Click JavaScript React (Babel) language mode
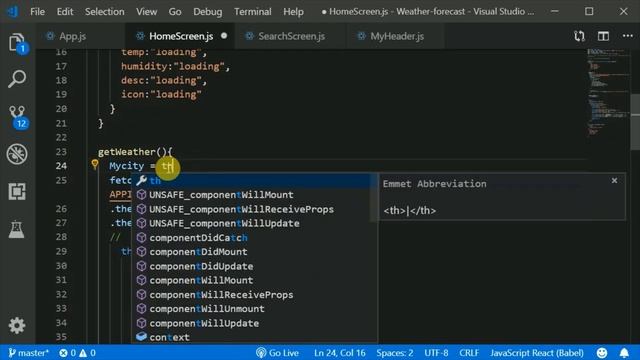 537,353
